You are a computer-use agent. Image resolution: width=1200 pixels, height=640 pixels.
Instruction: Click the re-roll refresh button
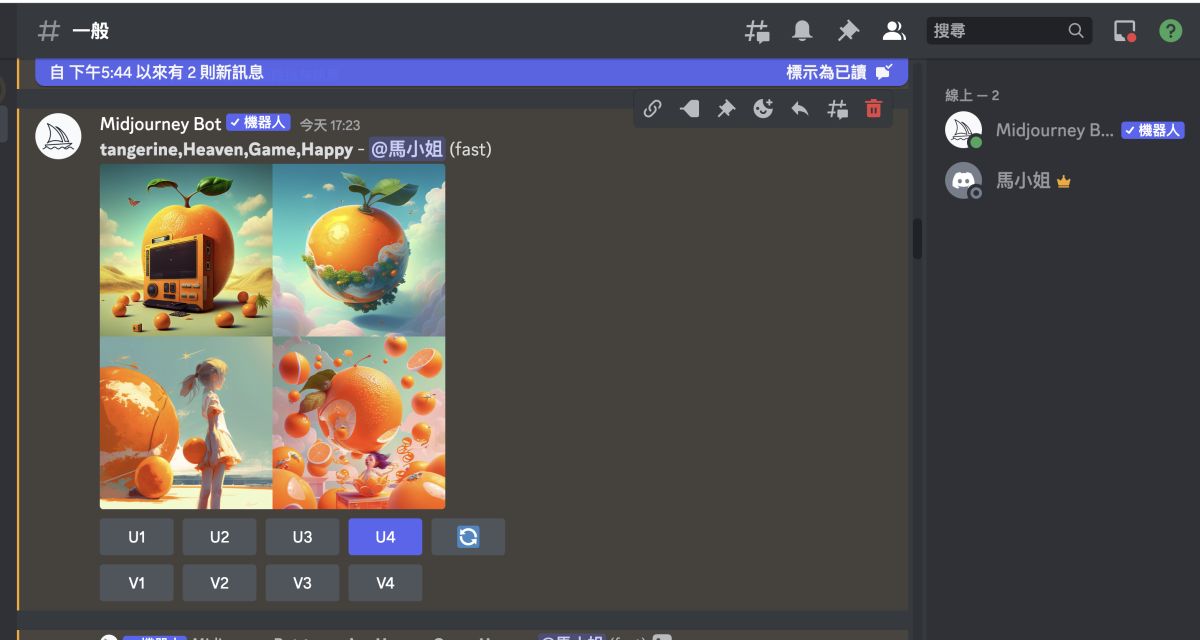pos(468,537)
